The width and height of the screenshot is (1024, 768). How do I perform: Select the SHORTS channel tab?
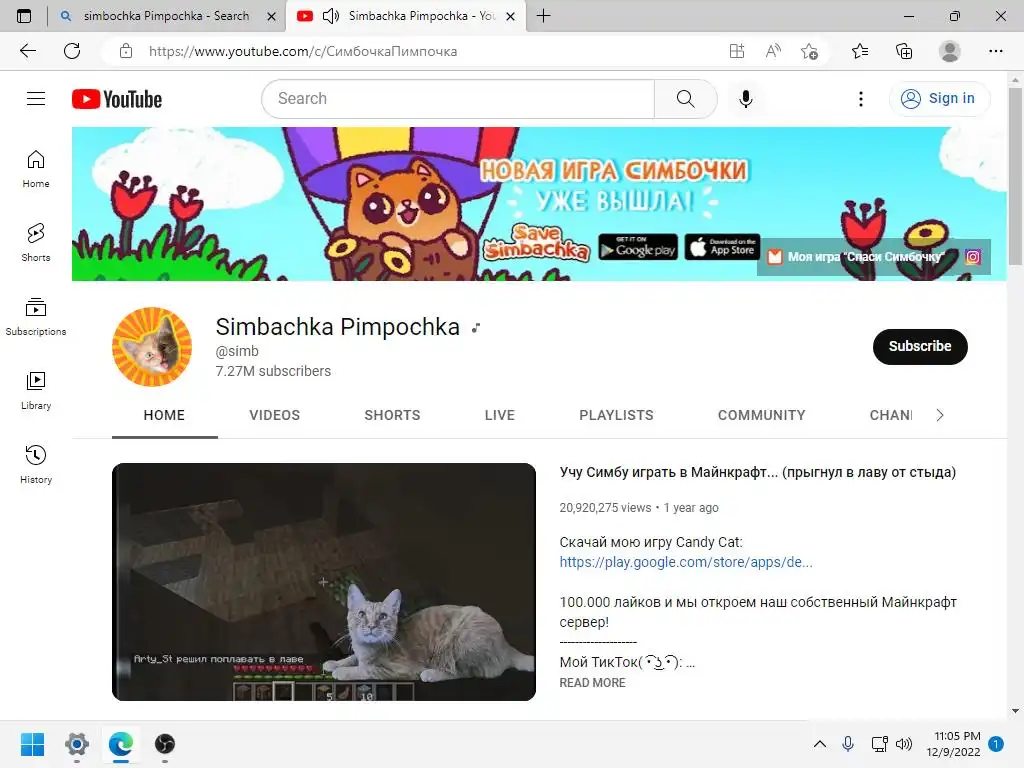[x=392, y=415]
